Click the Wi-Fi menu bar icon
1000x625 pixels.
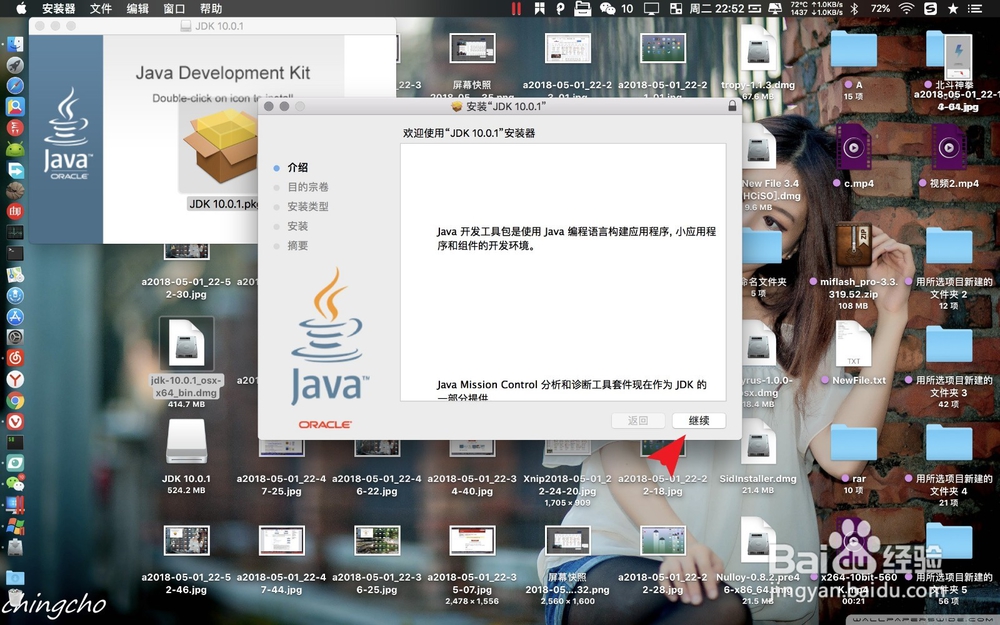pyautogui.click(x=906, y=8)
